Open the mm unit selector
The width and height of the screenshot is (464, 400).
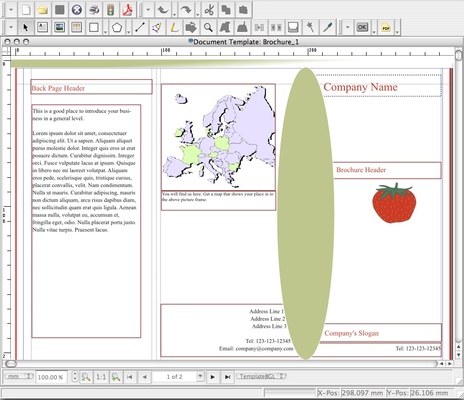19,376
